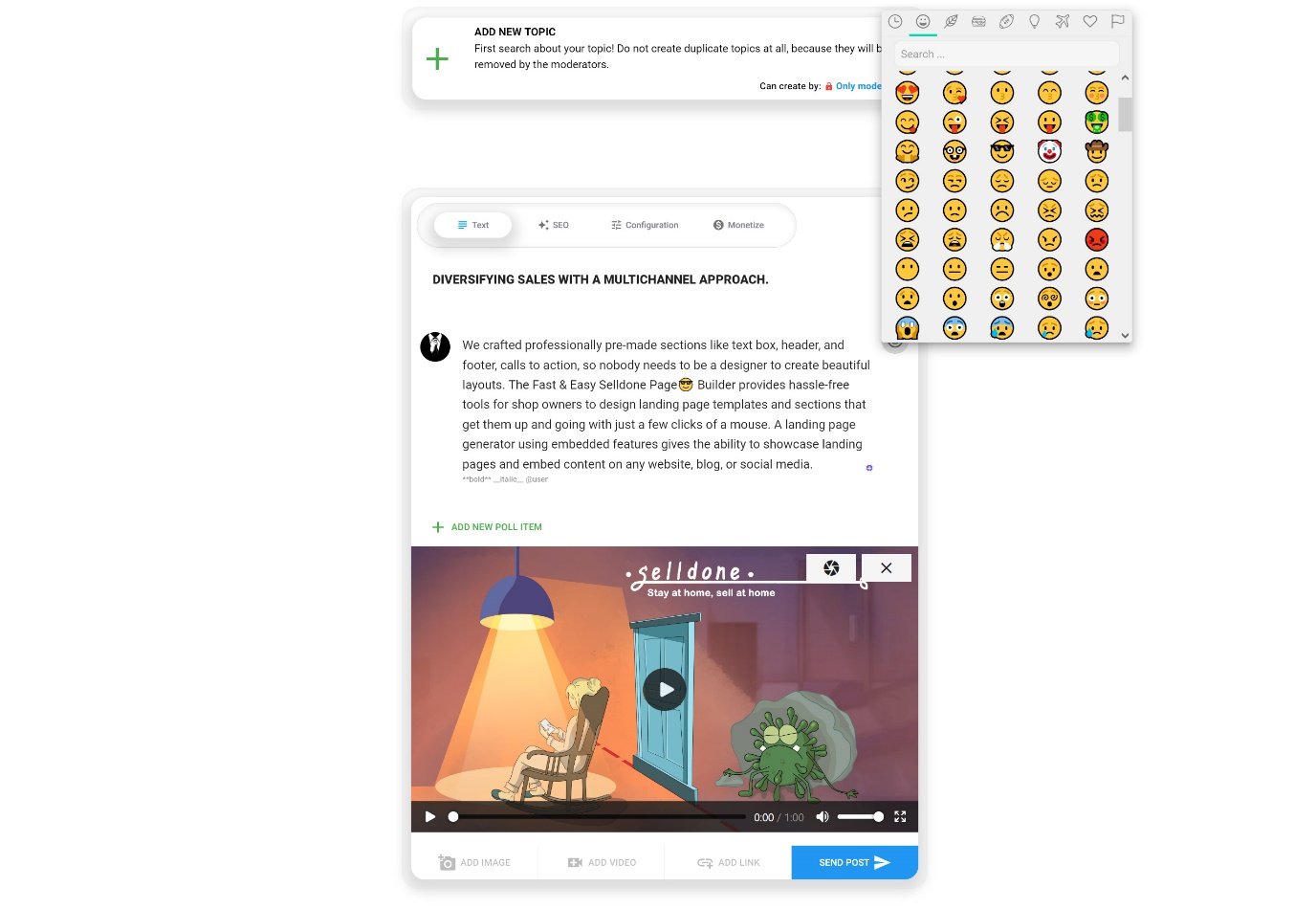1316x909 pixels.
Task: Select the travel airplane emoji category
Action: (1062, 21)
